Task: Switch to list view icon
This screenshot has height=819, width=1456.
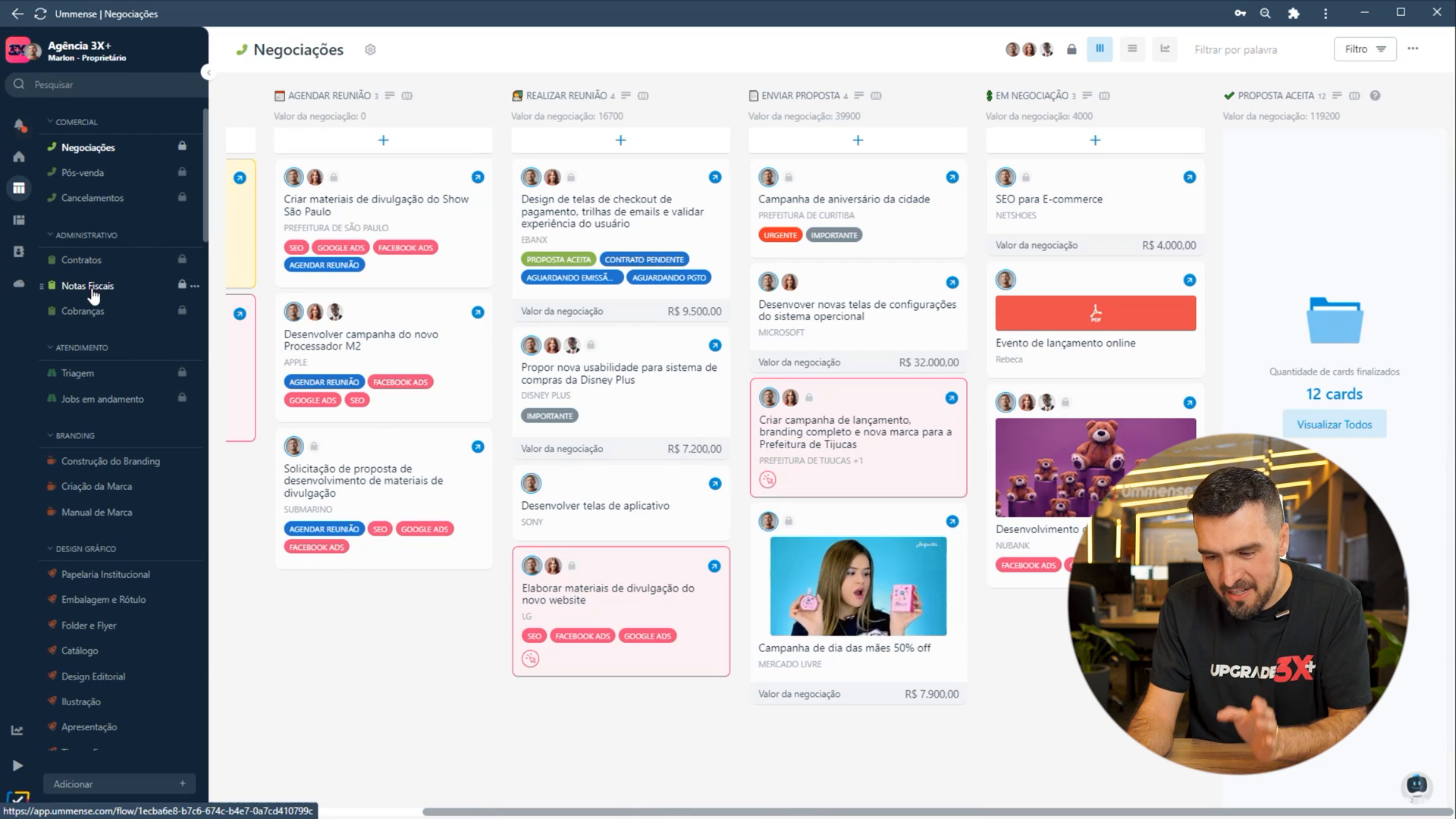Action: click(1132, 49)
